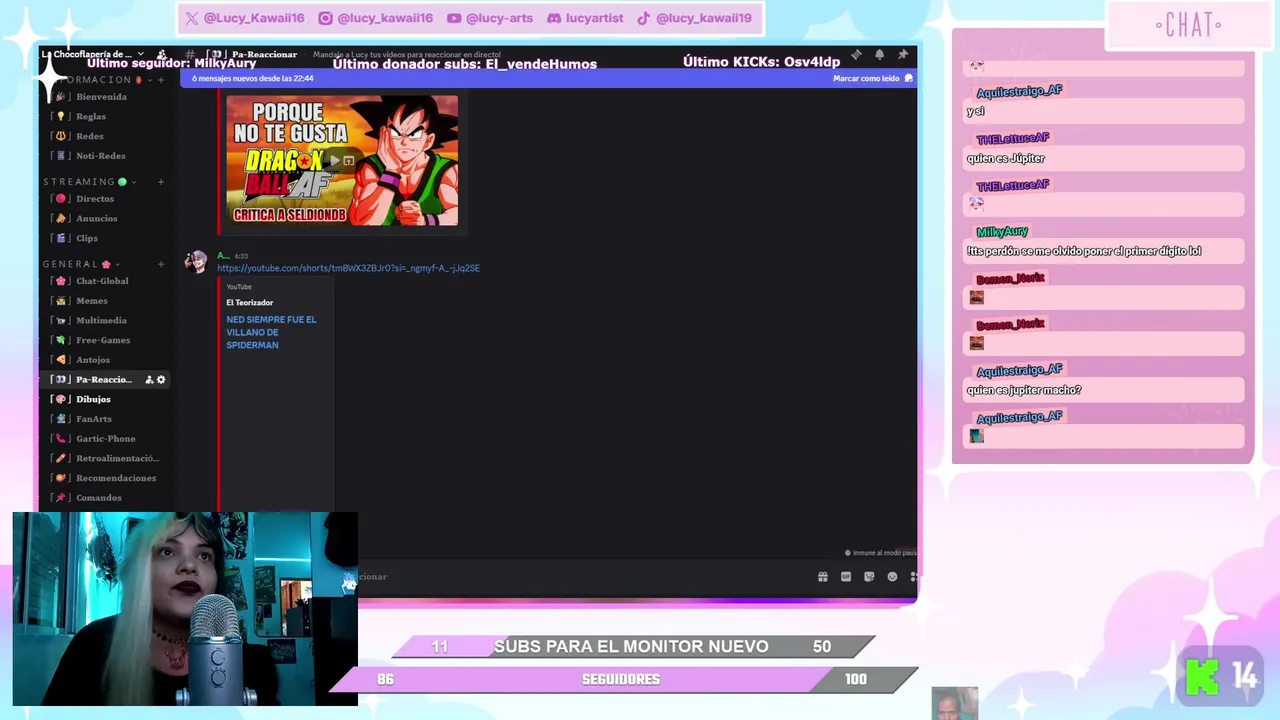Open the youtube.com/shorts link
Screen dimensions: 1280x720
click(x=348, y=268)
